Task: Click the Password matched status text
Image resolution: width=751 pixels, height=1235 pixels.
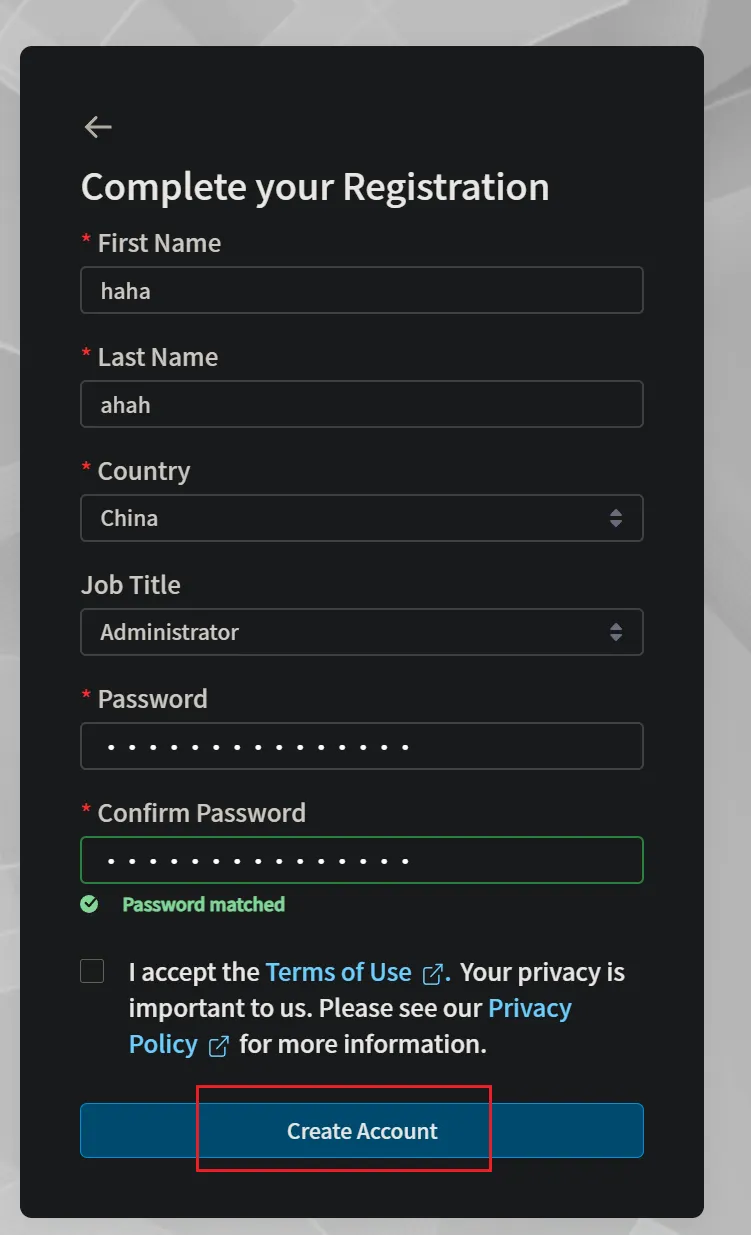Action: click(203, 905)
